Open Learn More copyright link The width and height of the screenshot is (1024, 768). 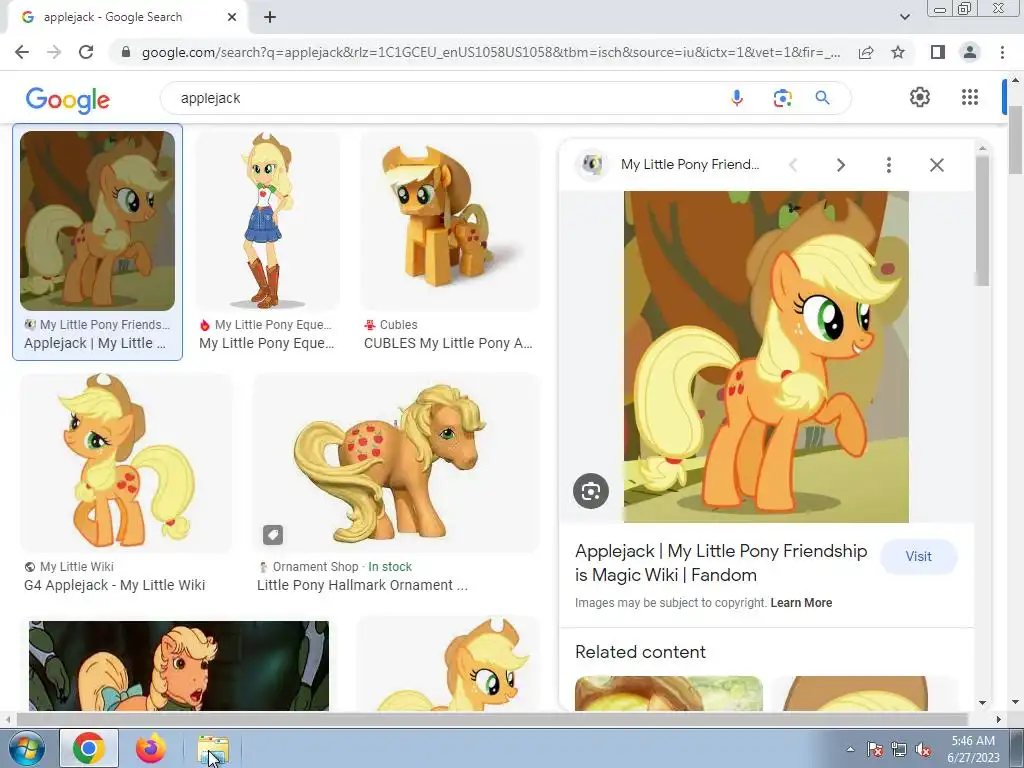point(801,603)
